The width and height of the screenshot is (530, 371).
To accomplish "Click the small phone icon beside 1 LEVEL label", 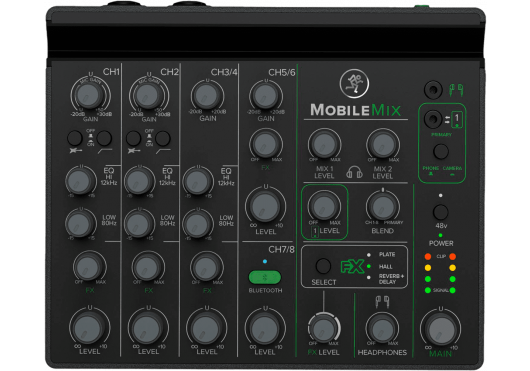I will point(315,232).
